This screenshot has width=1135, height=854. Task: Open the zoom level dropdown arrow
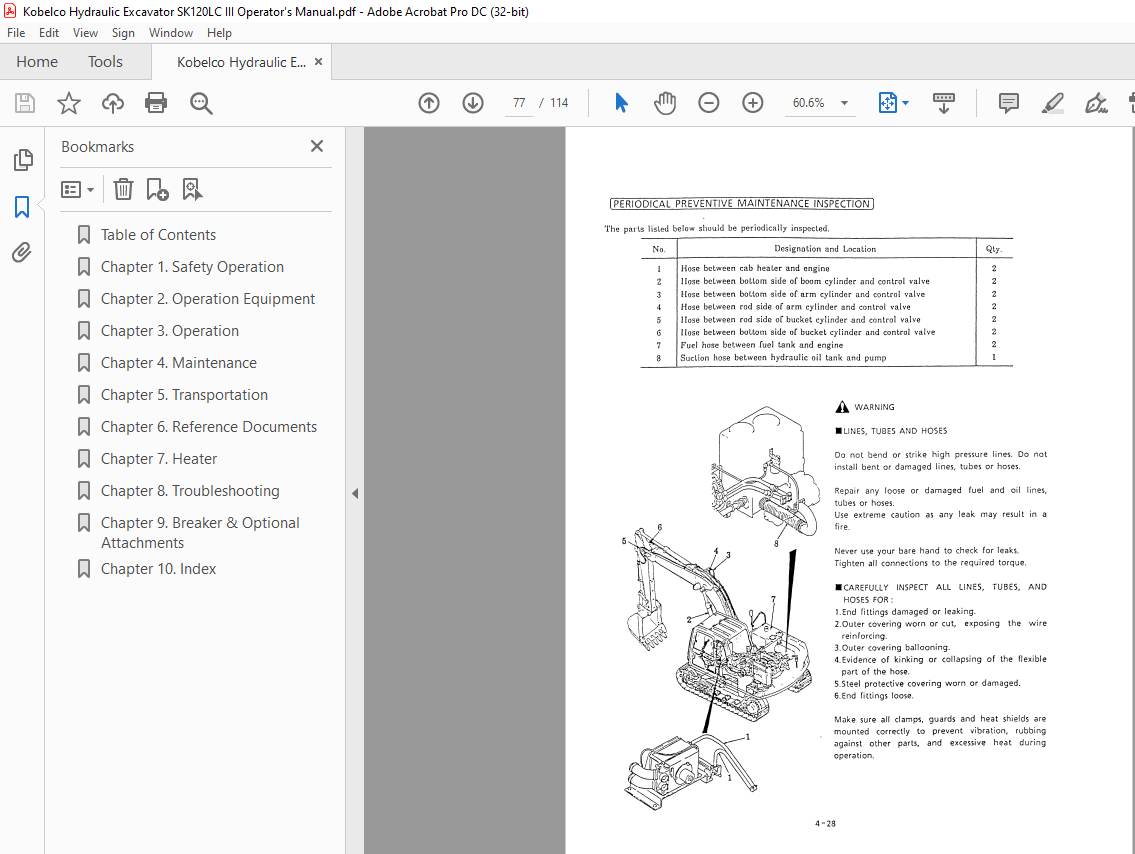point(844,103)
